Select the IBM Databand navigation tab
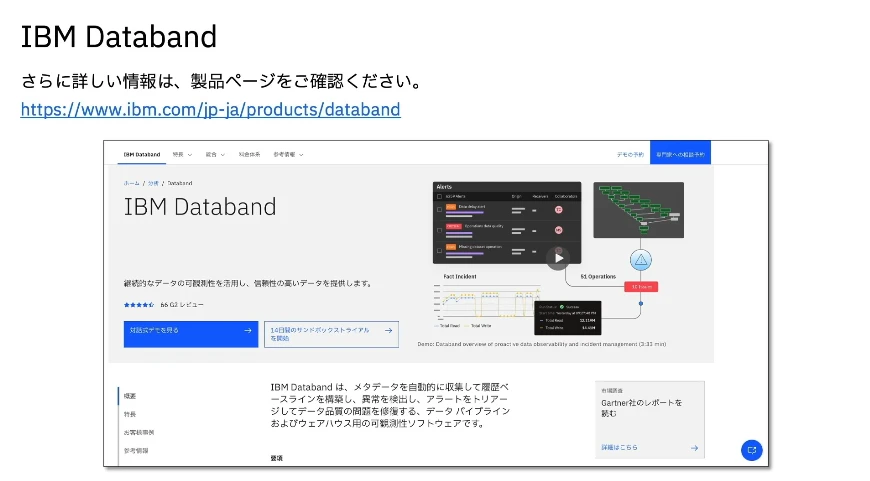 click(x=141, y=155)
